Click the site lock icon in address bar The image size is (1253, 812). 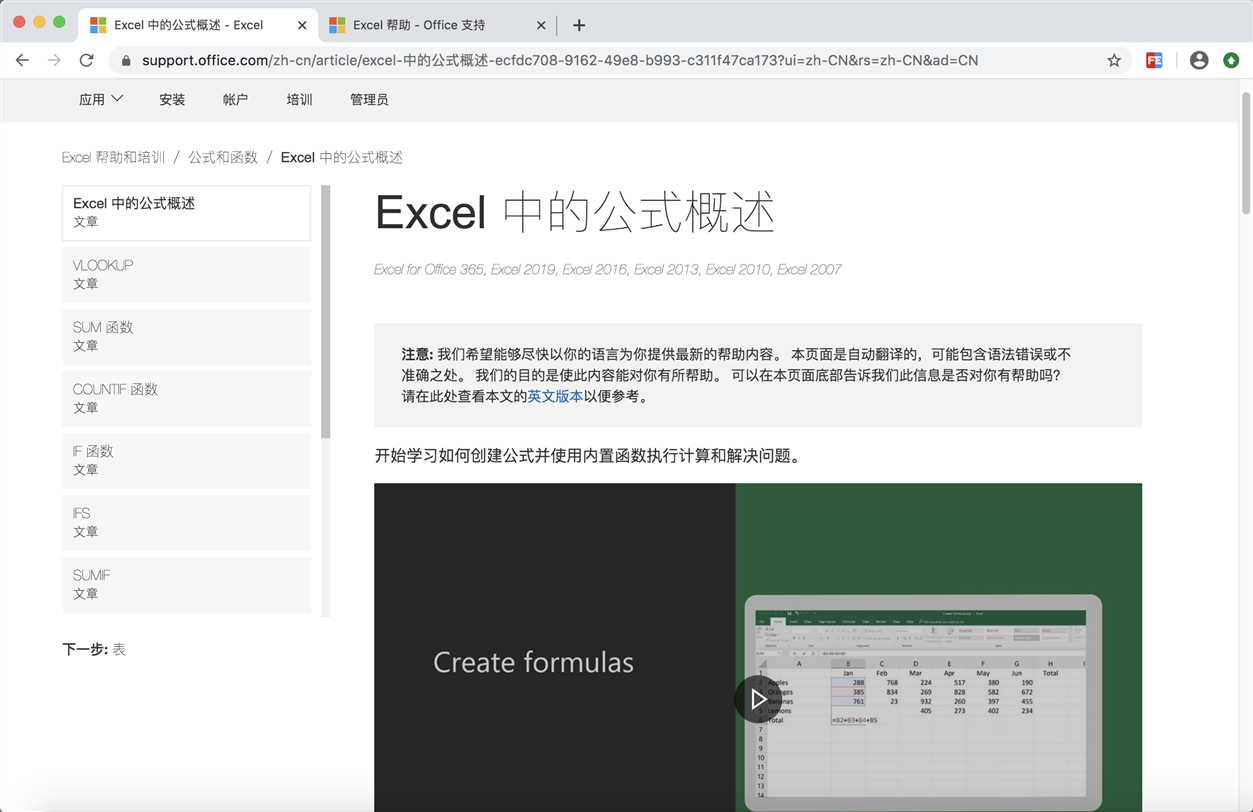pos(126,60)
